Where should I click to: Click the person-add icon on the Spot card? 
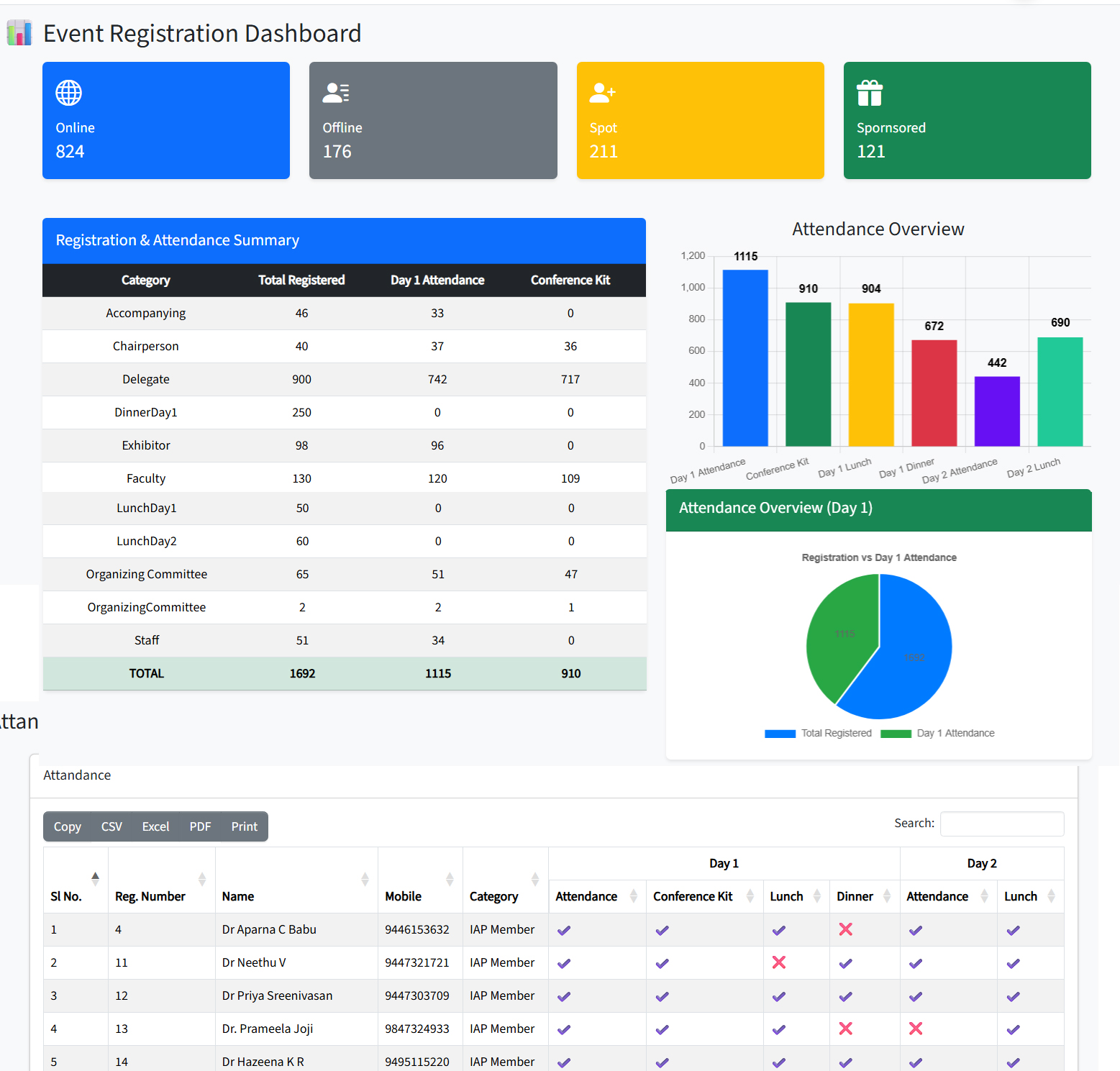[x=602, y=92]
